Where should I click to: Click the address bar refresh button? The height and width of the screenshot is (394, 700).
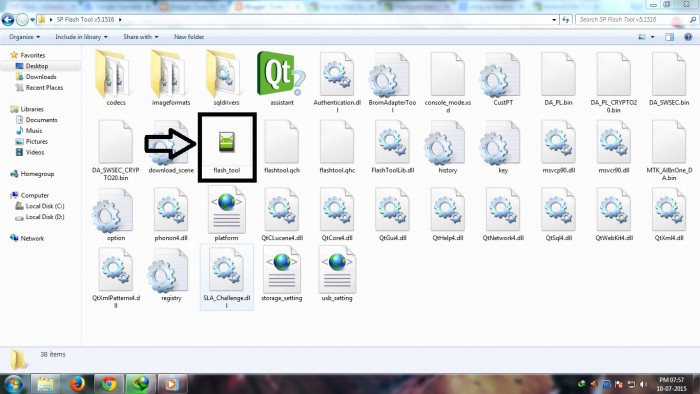pyautogui.click(x=566, y=20)
